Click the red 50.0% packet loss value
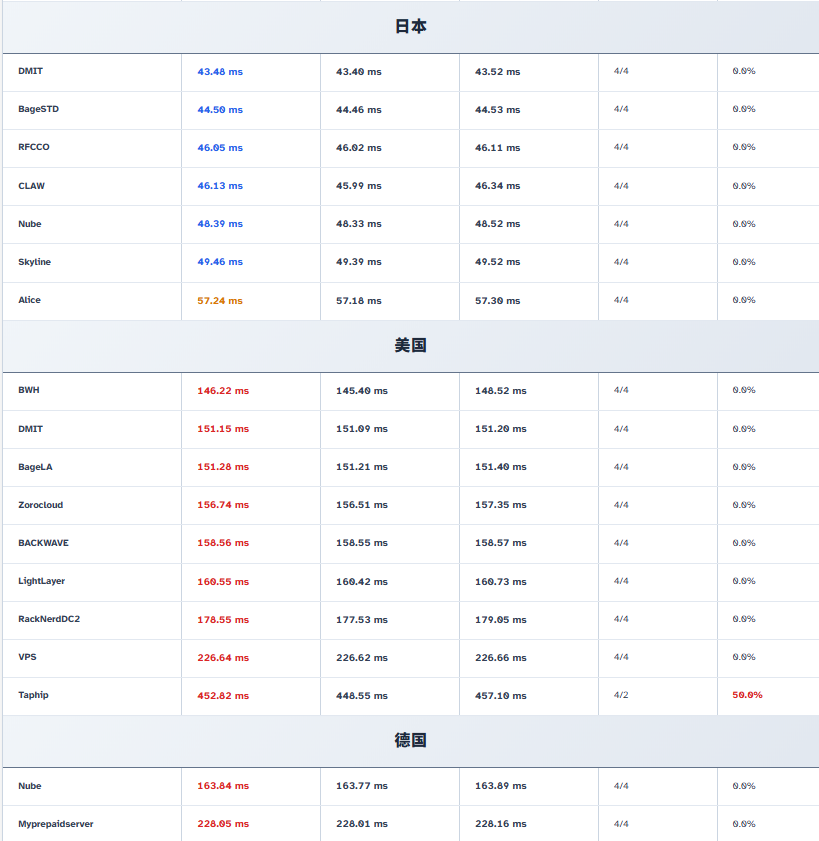The height and width of the screenshot is (841, 819). click(747, 695)
